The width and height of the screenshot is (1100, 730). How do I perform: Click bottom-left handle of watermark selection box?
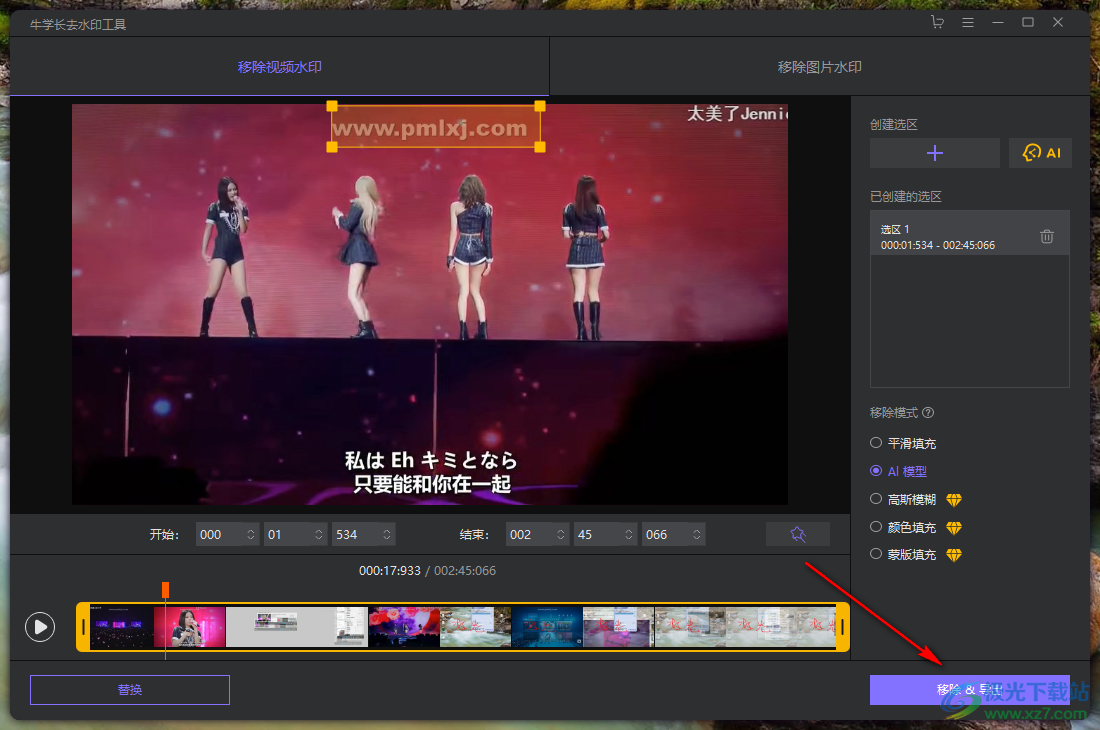tap(333, 147)
